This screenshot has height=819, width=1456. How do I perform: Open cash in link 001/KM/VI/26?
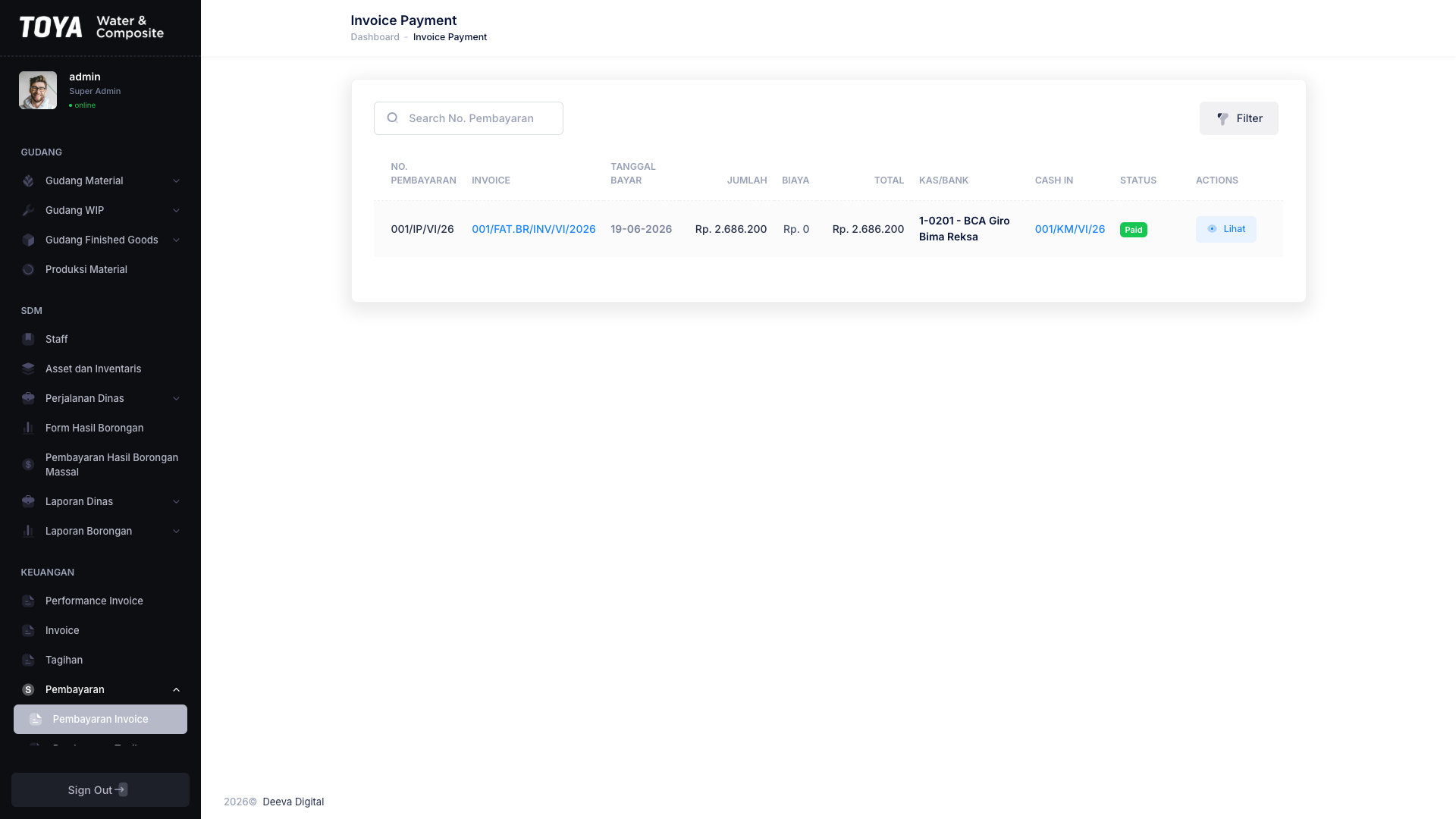pos(1069,229)
